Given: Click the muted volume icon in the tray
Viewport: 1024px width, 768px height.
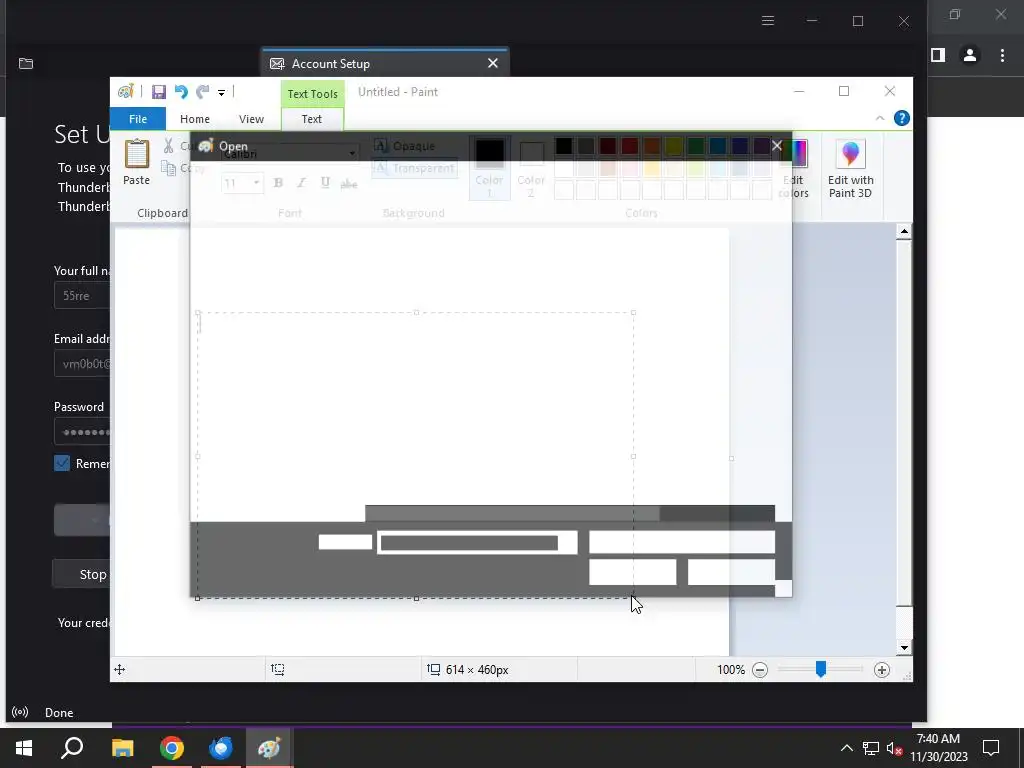Looking at the screenshot, I should point(894,748).
